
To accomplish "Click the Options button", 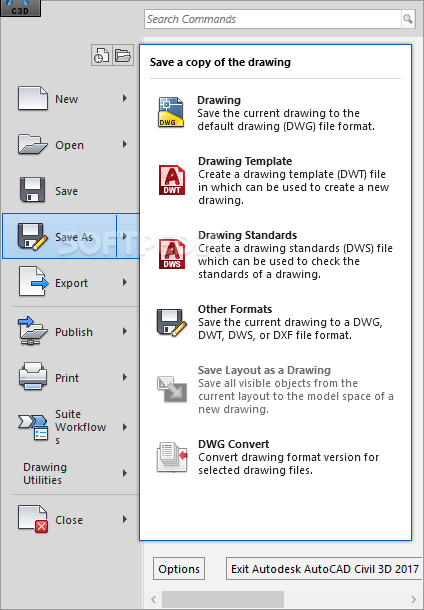I will [x=179, y=569].
